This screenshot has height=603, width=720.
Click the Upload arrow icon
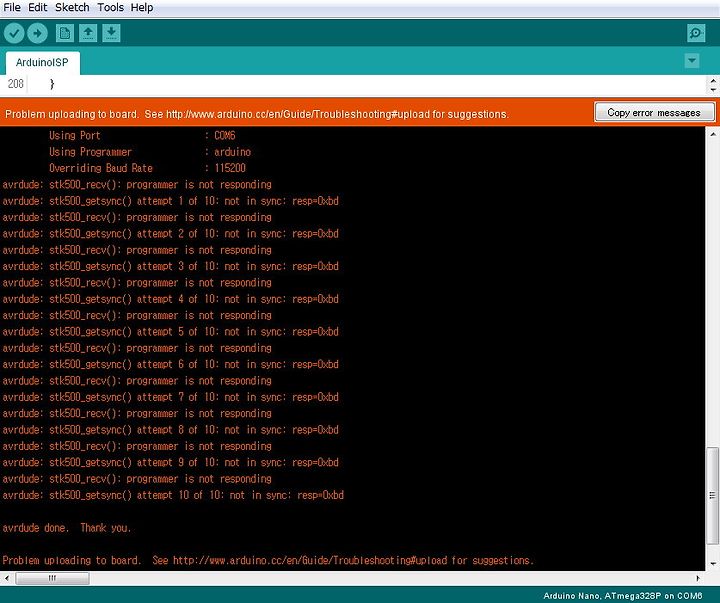pyautogui.click(x=37, y=33)
